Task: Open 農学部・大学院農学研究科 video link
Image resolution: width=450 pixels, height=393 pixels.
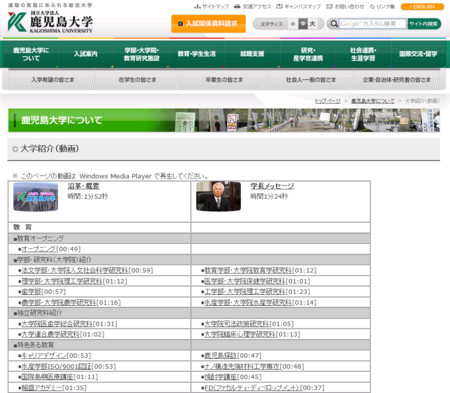Action: tap(59, 303)
